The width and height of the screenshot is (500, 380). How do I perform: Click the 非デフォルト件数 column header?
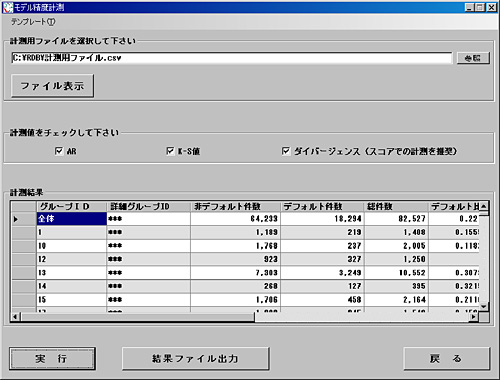235,206
